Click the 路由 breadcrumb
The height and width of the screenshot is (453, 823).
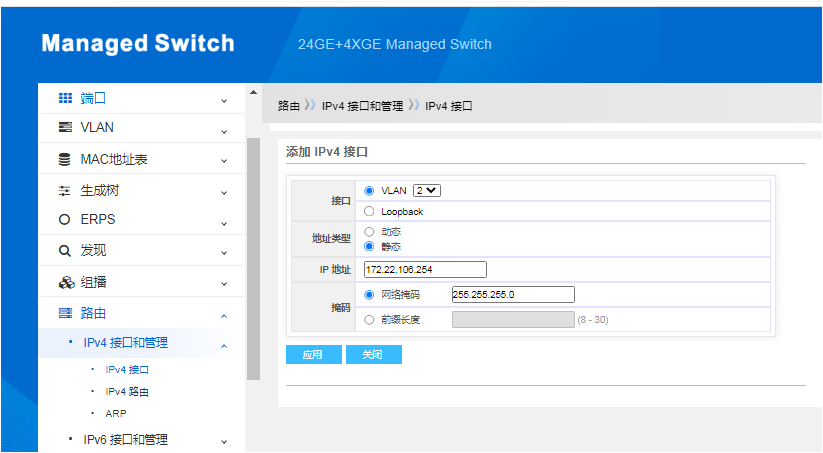click(289, 106)
